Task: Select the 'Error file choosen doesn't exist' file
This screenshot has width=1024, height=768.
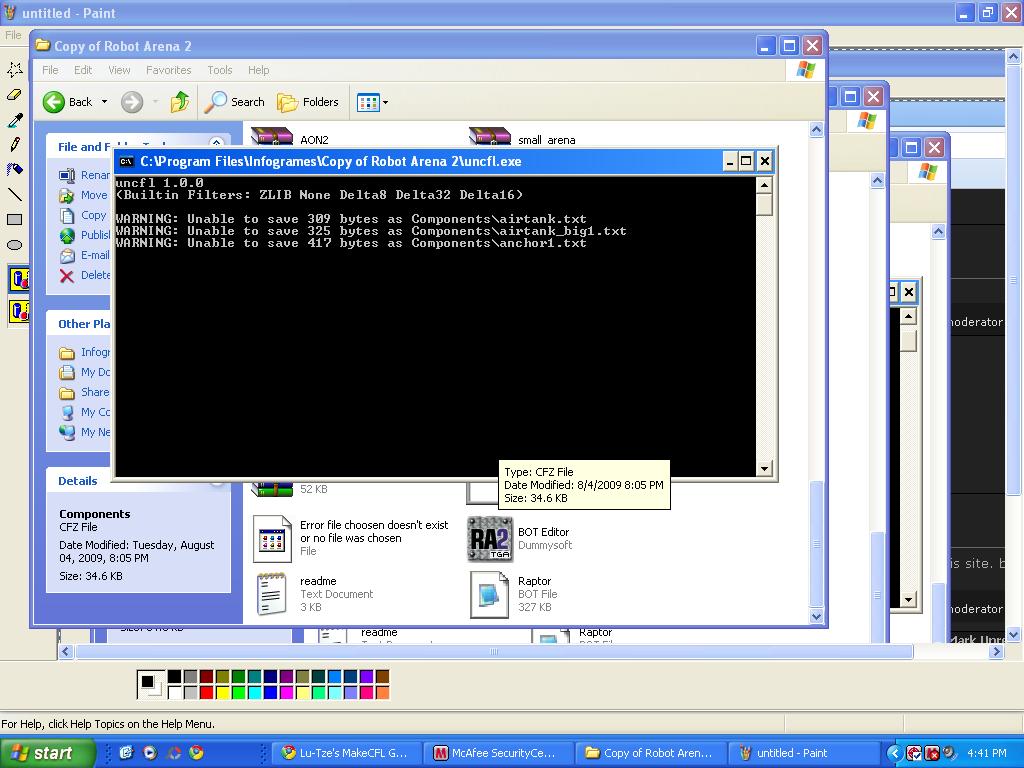Action: [x=351, y=538]
